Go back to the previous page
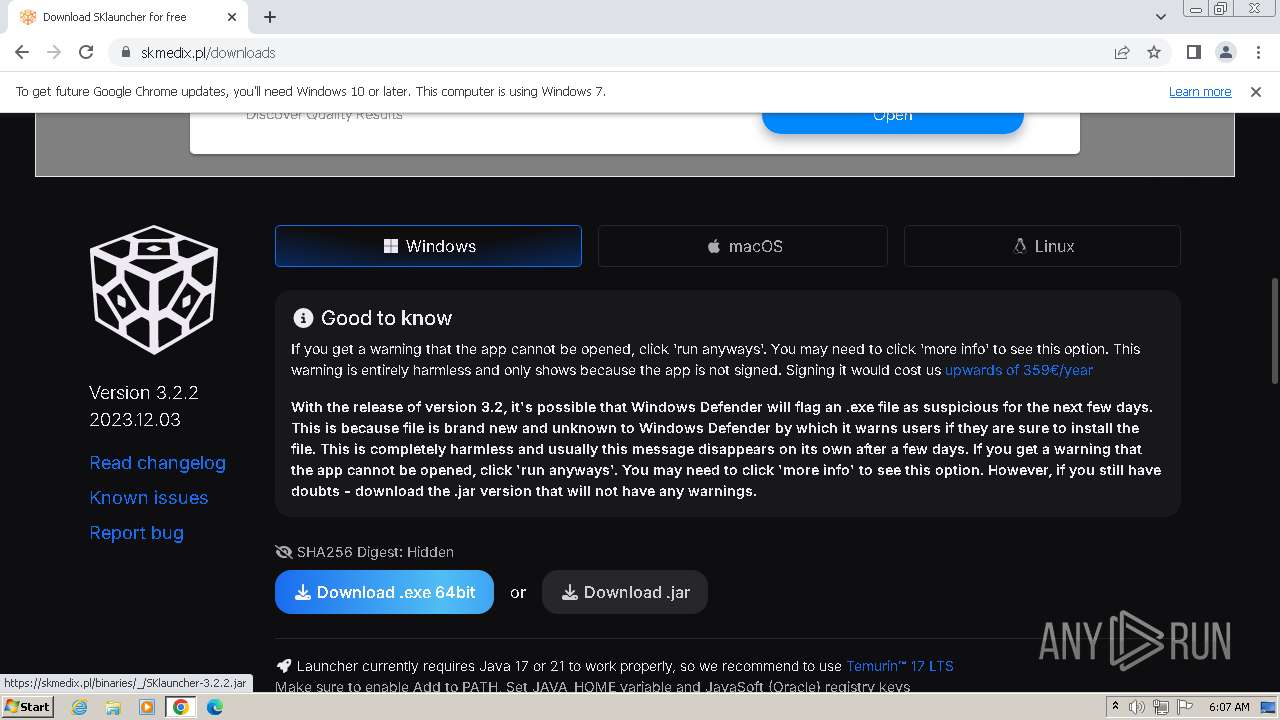1280x720 pixels. [22, 52]
